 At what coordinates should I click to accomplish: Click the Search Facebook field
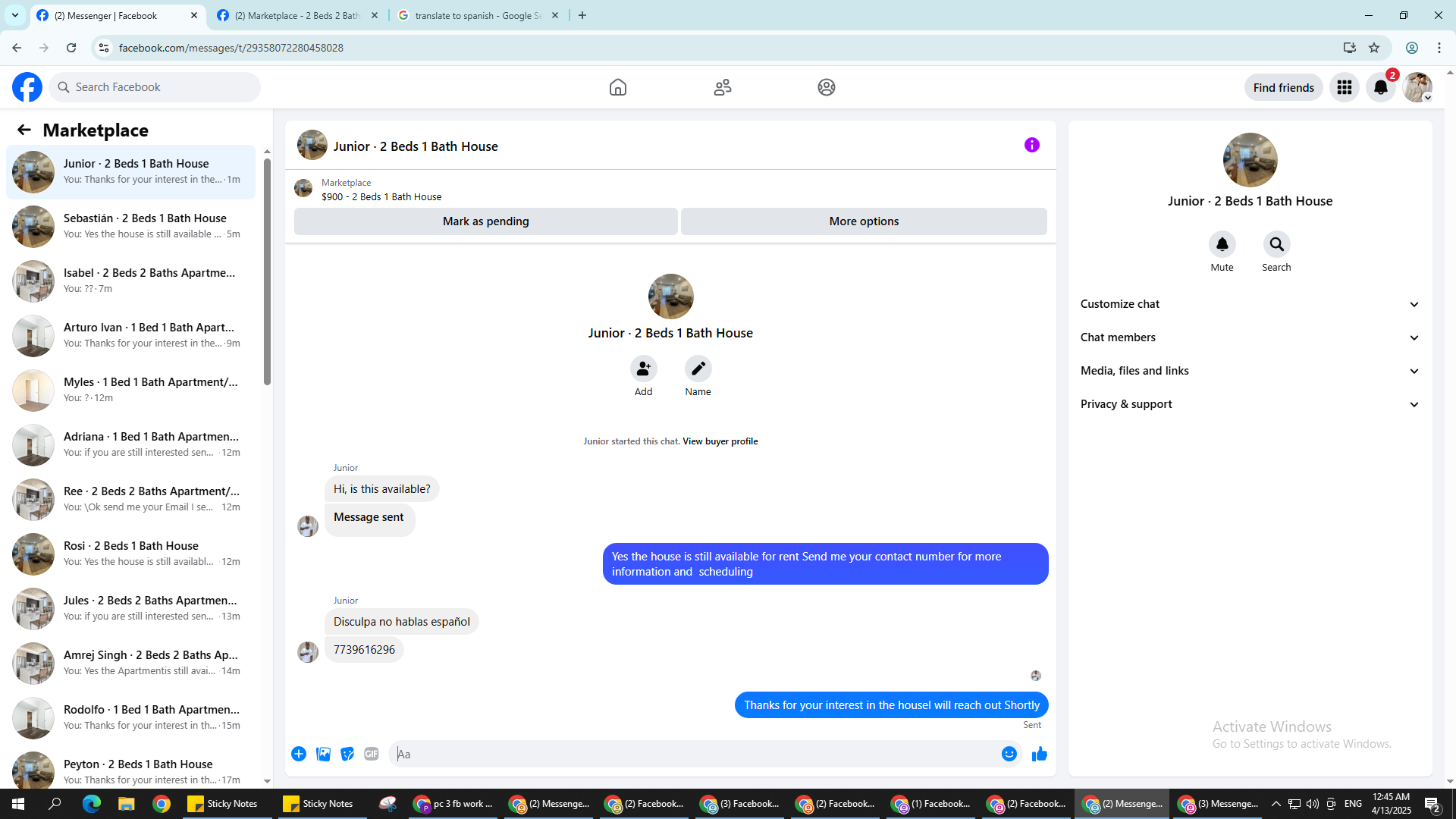tap(155, 87)
